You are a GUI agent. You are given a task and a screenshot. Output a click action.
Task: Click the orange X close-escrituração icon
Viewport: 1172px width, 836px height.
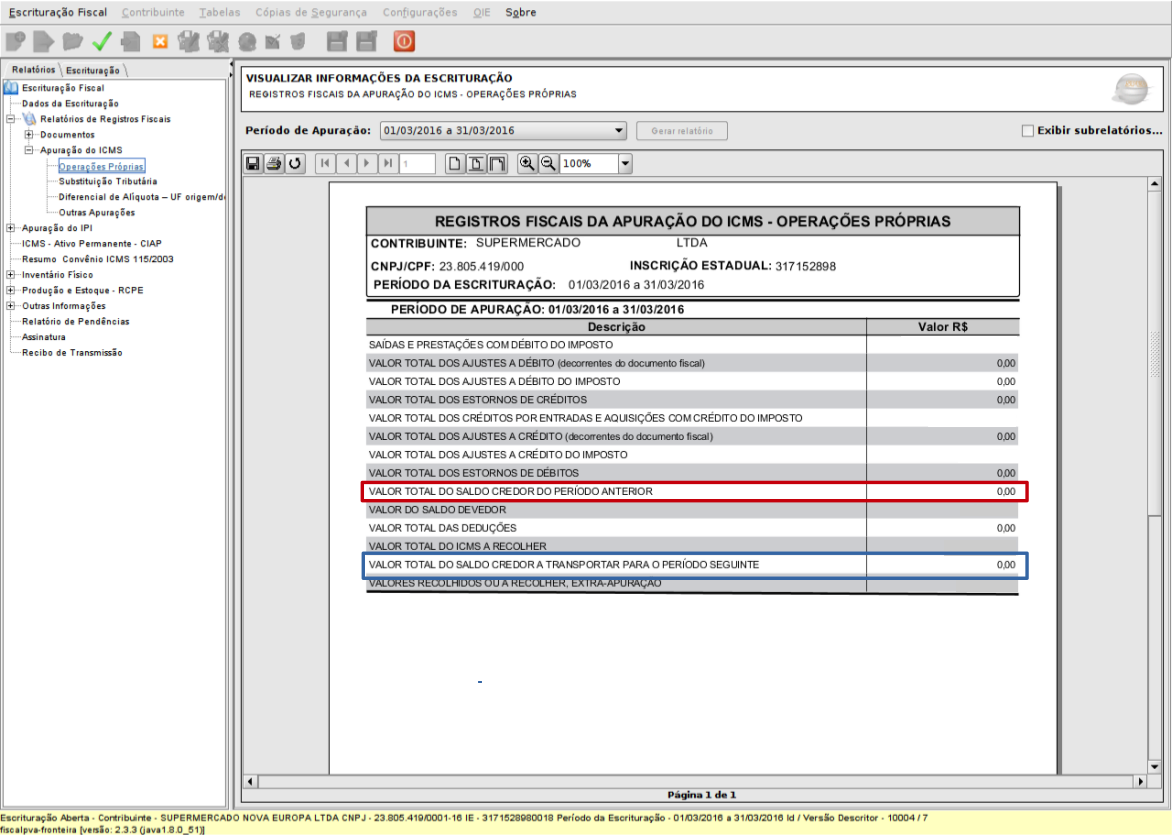159,41
